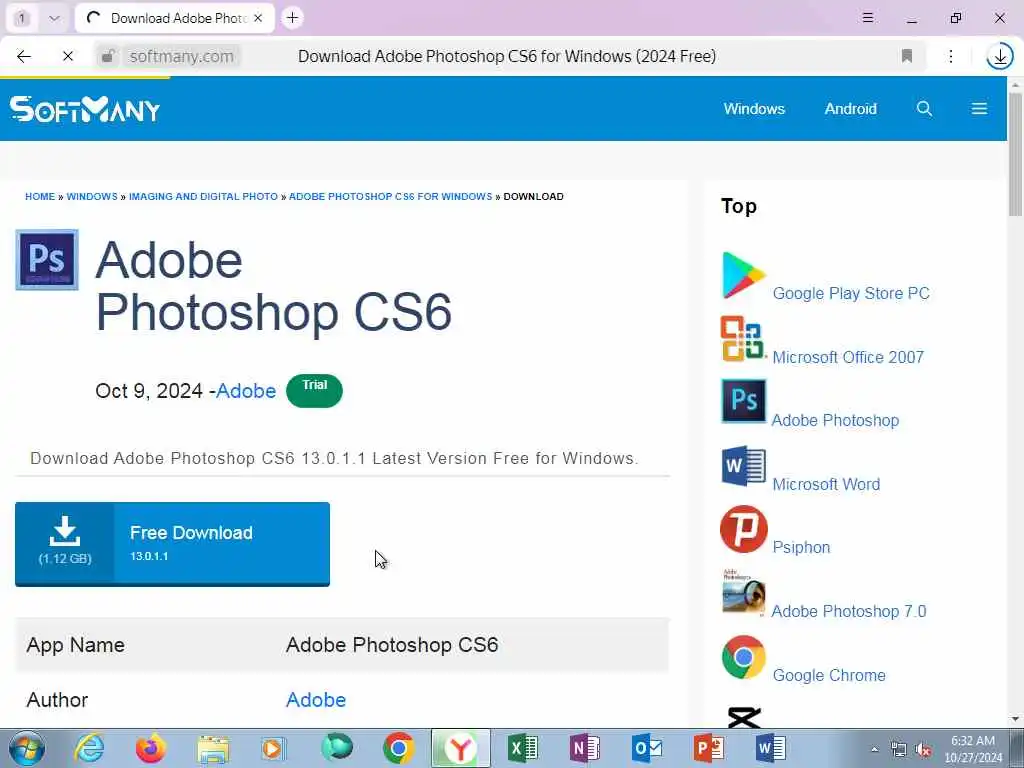Launch Internet Explorer from taskbar
1024x768 pixels.
pos(89,748)
